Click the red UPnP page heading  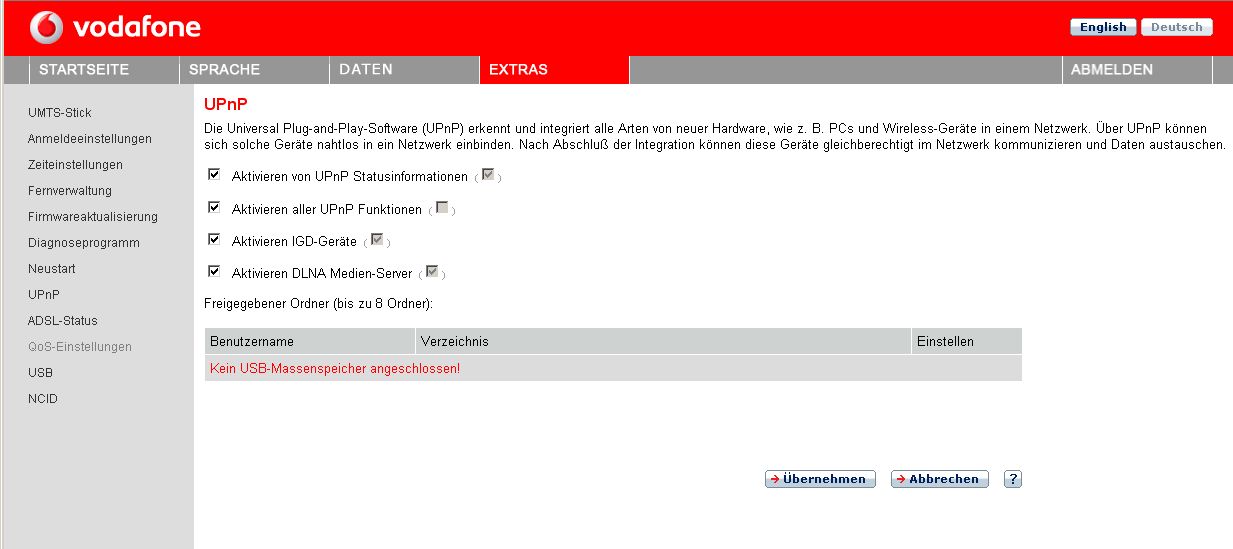tap(225, 104)
